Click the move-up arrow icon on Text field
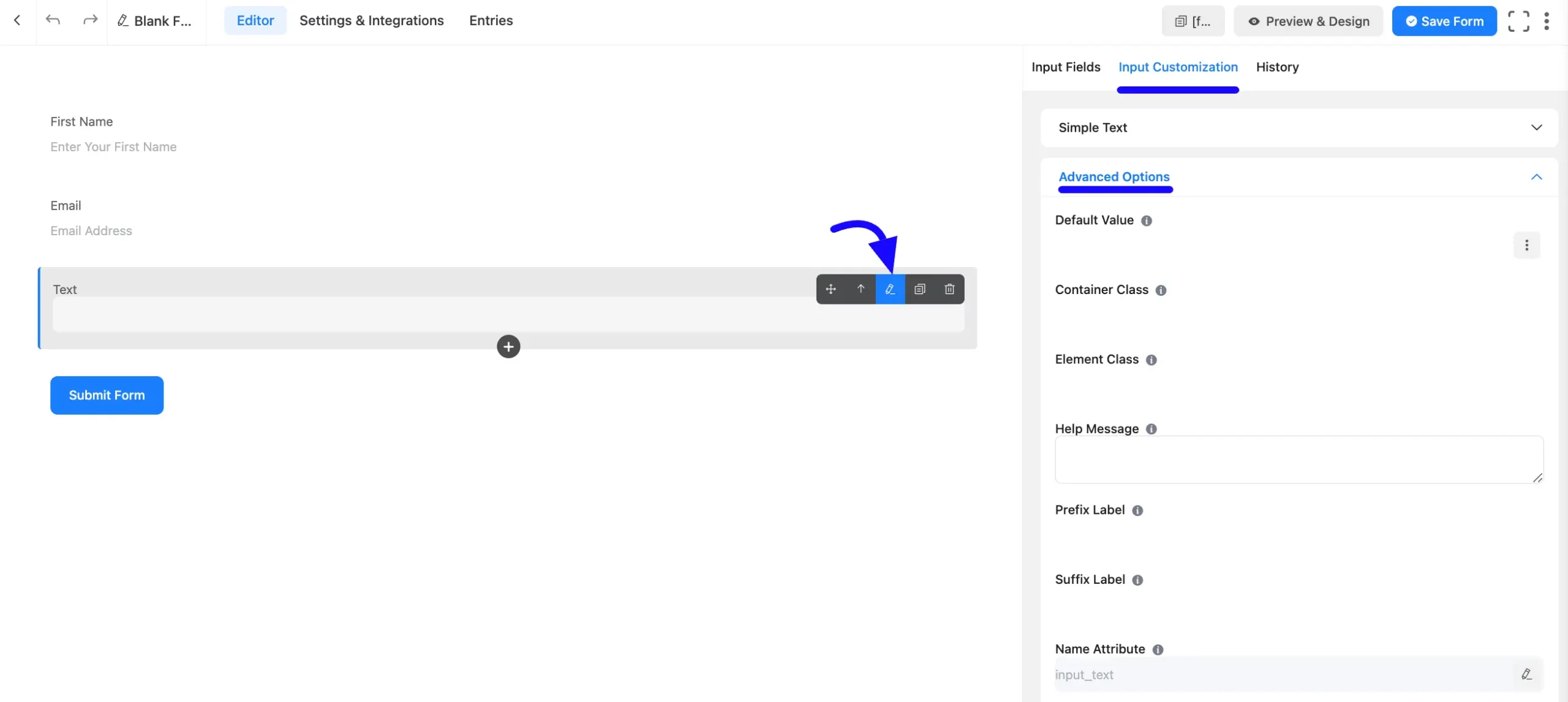This screenshot has width=1568, height=702. [x=861, y=289]
